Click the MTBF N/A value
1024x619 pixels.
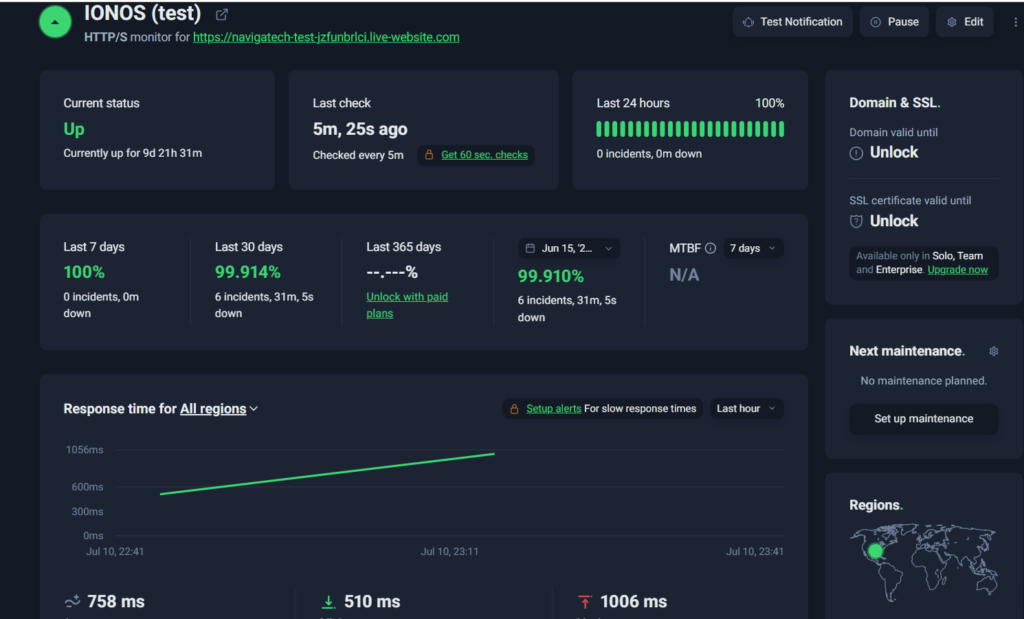[684, 275]
